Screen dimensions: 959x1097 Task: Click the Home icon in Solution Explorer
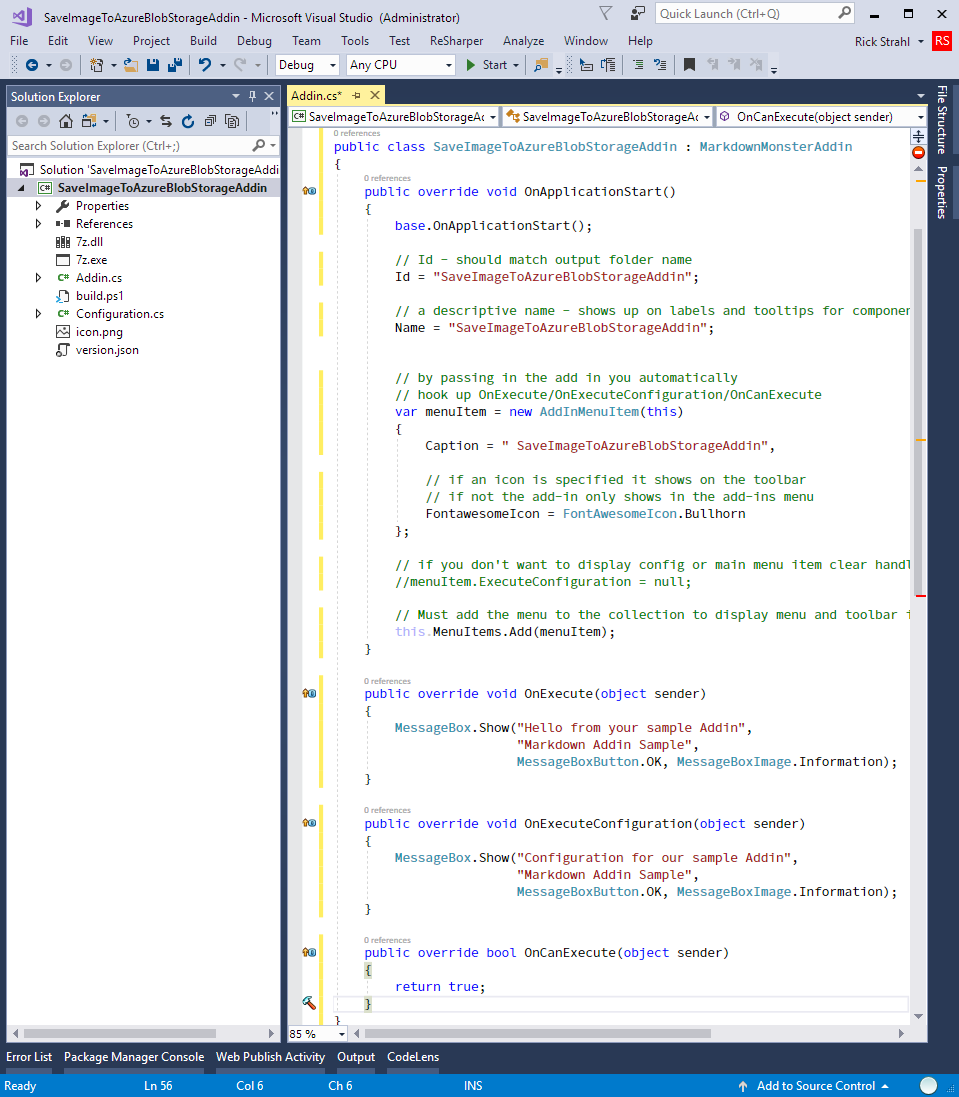click(66, 121)
